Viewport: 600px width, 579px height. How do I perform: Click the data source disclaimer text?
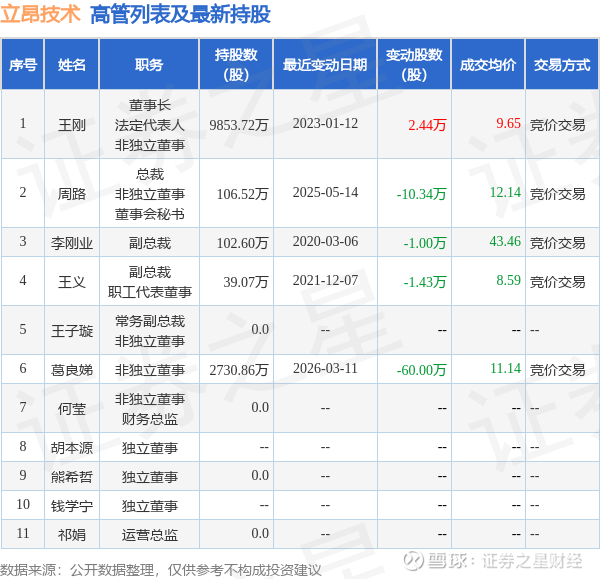coord(161,570)
